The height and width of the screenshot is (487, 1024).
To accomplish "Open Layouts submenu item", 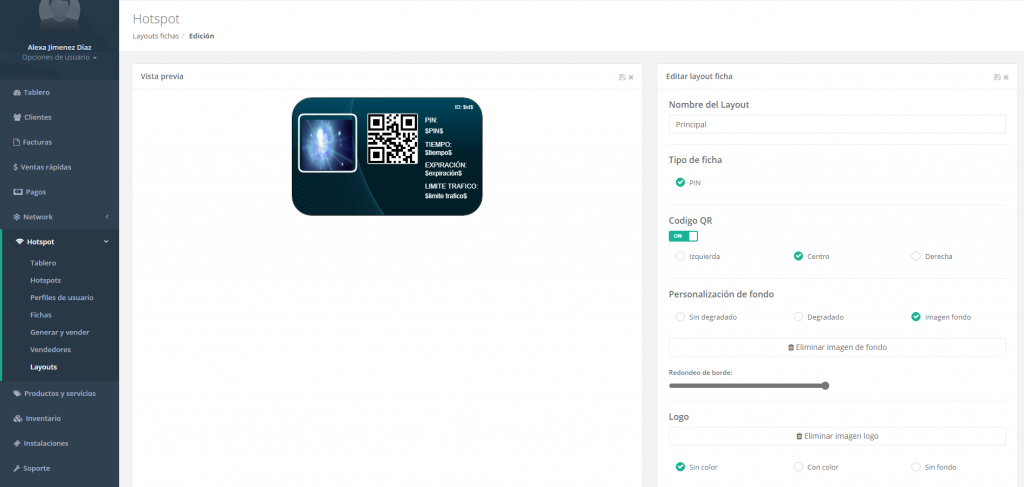I will tap(44, 367).
